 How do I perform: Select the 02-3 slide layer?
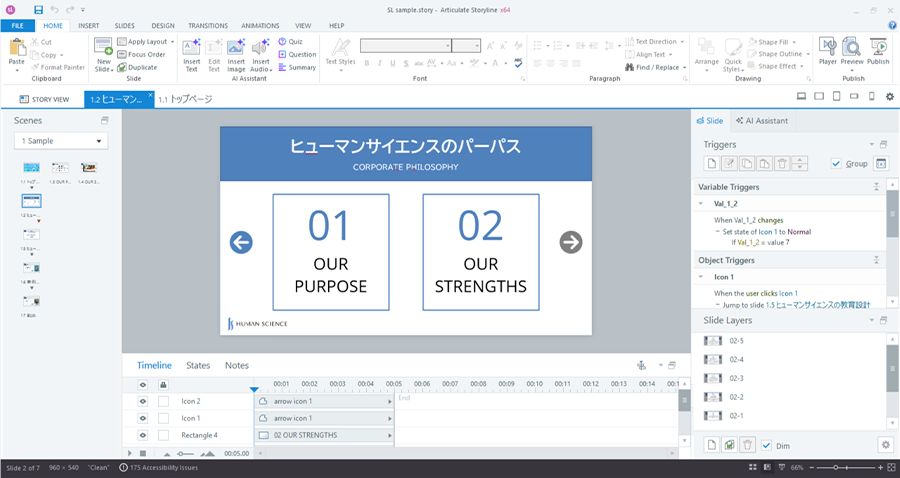tap(736, 378)
